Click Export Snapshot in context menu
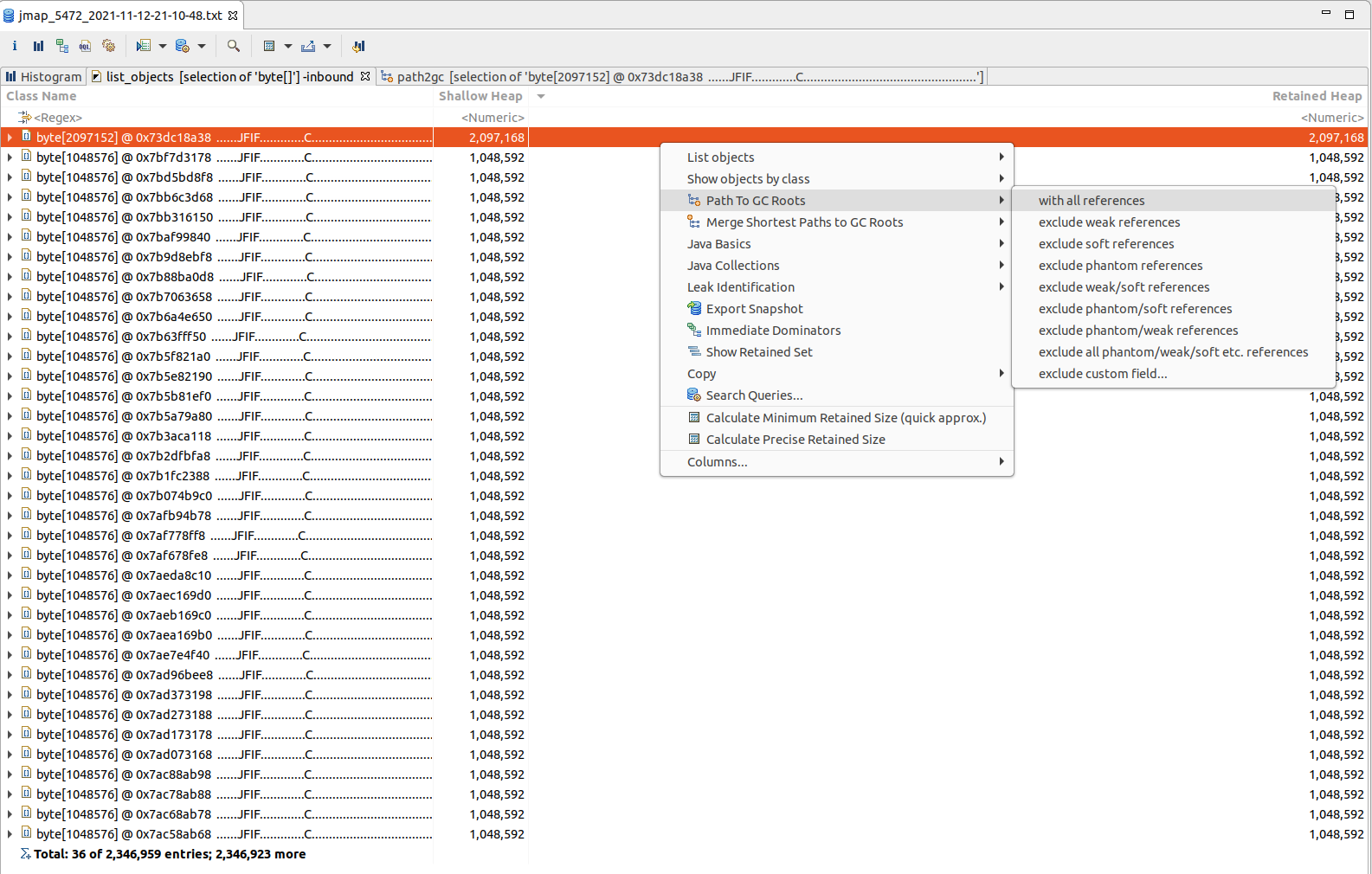The height and width of the screenshot is (874, 1372). coord(837,309)
